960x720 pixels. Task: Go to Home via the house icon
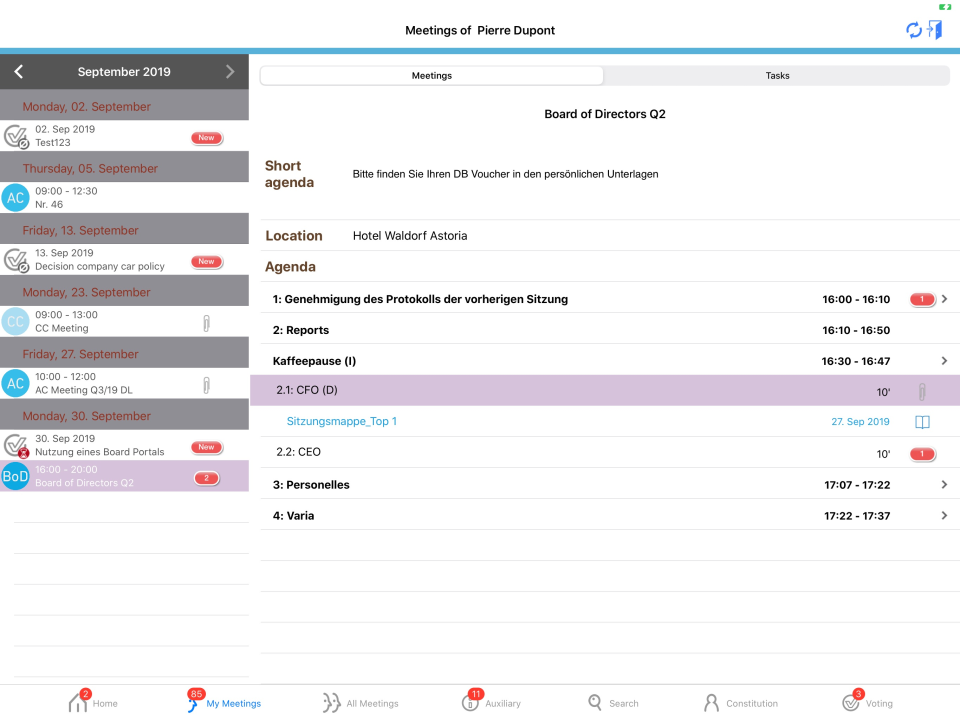(79, 701)
